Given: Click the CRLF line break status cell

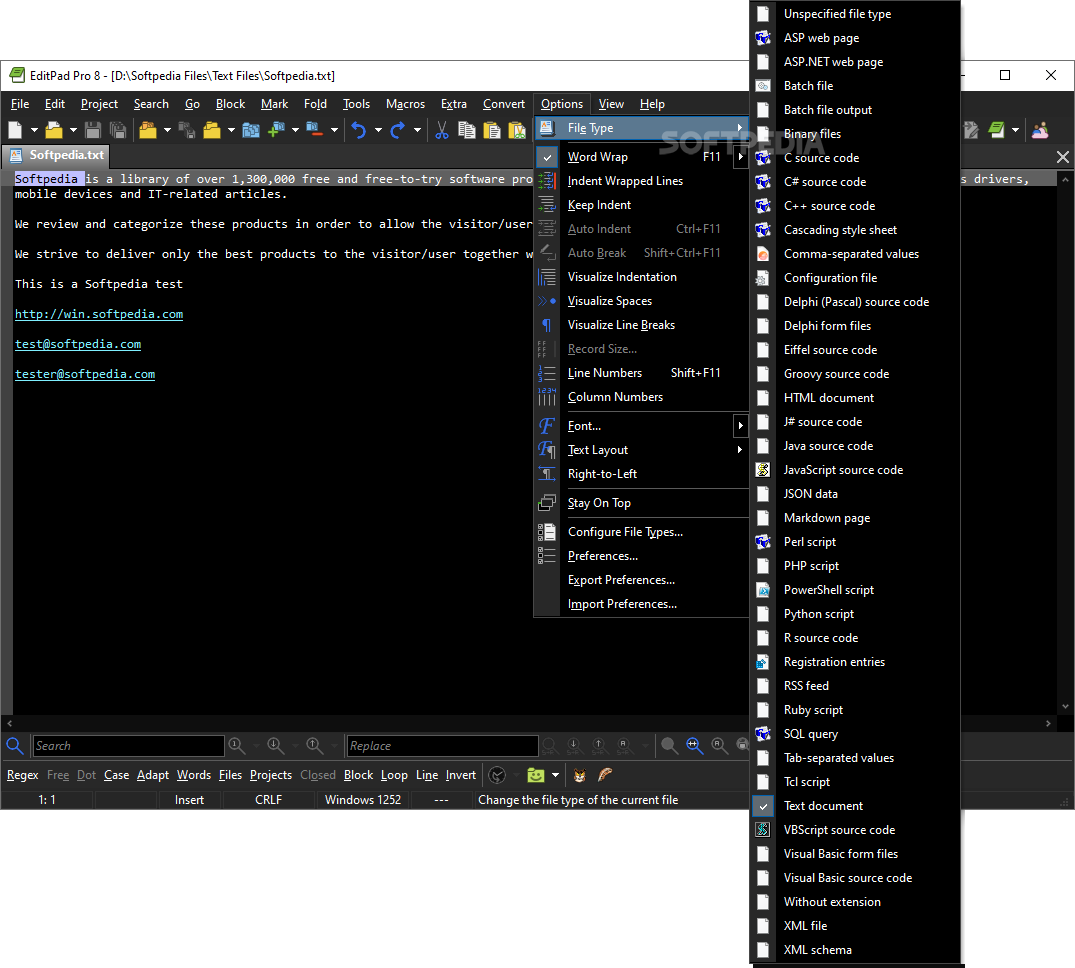Looking at the screenshot, I should point(269,800).
